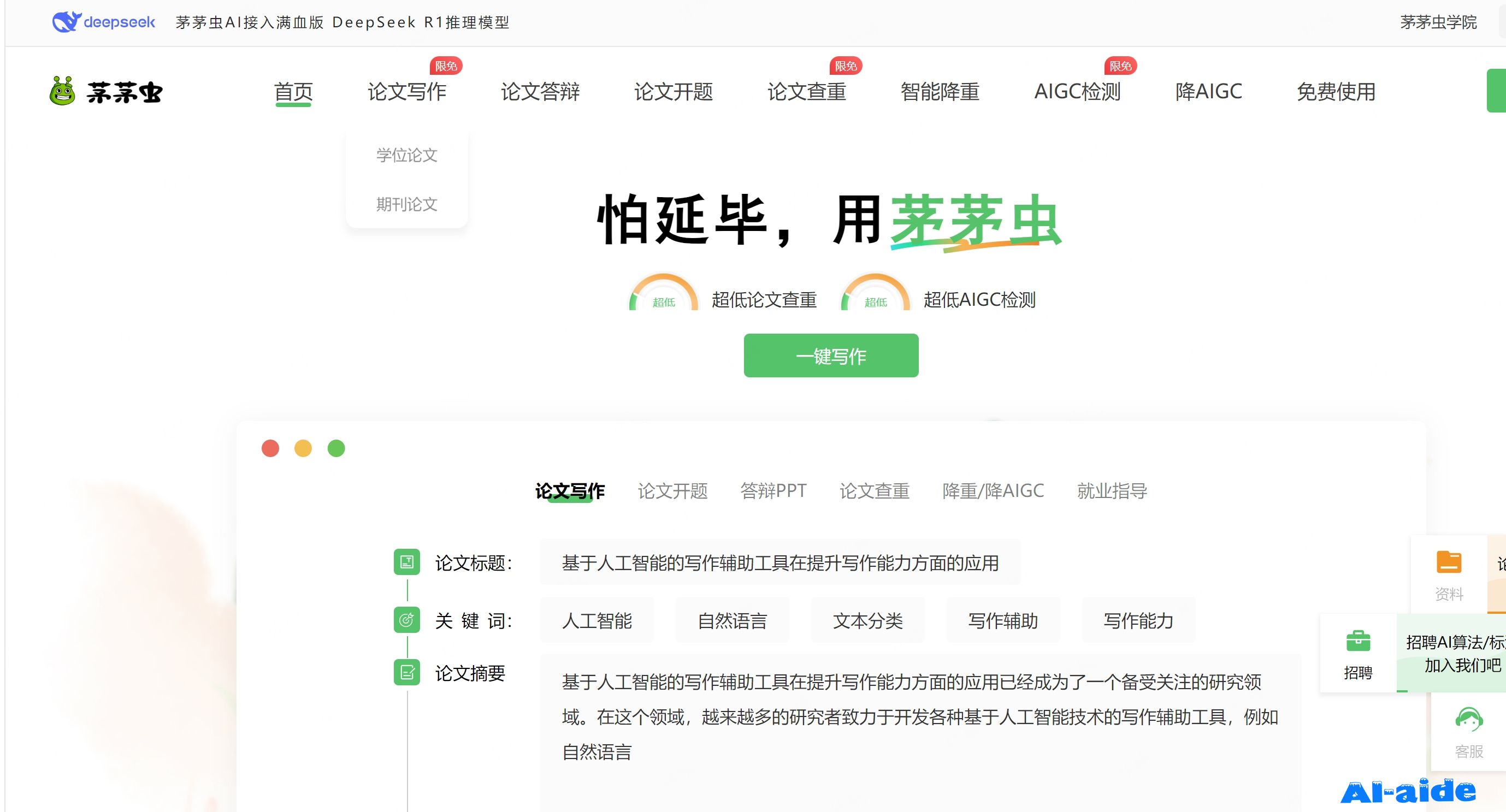Screen dimensions: 1506x812
Task: Switch to 论文开题 demo tab
Action: pos(672,490)
